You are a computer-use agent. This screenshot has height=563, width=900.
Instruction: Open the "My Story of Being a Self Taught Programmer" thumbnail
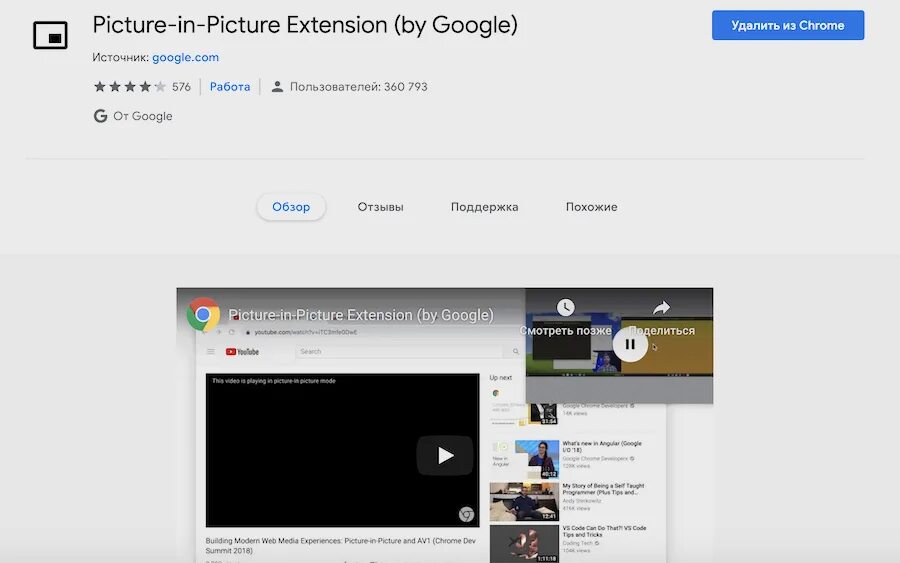(x=524, y=501)
